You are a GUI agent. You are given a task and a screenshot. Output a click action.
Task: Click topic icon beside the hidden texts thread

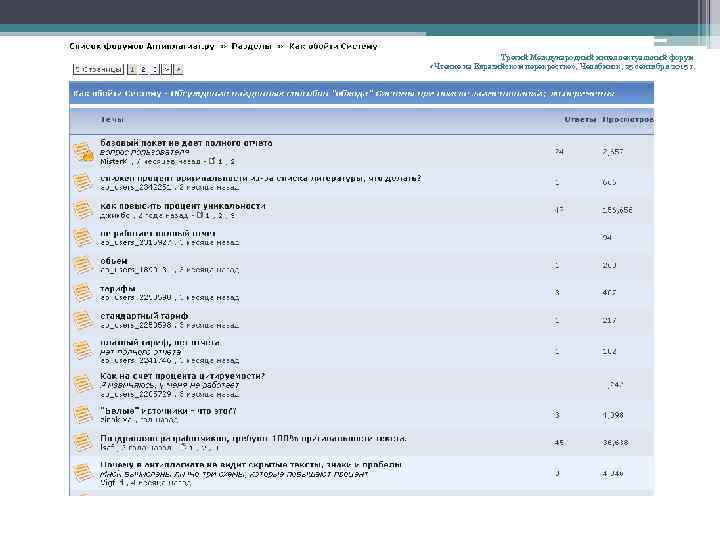point(83,473)
